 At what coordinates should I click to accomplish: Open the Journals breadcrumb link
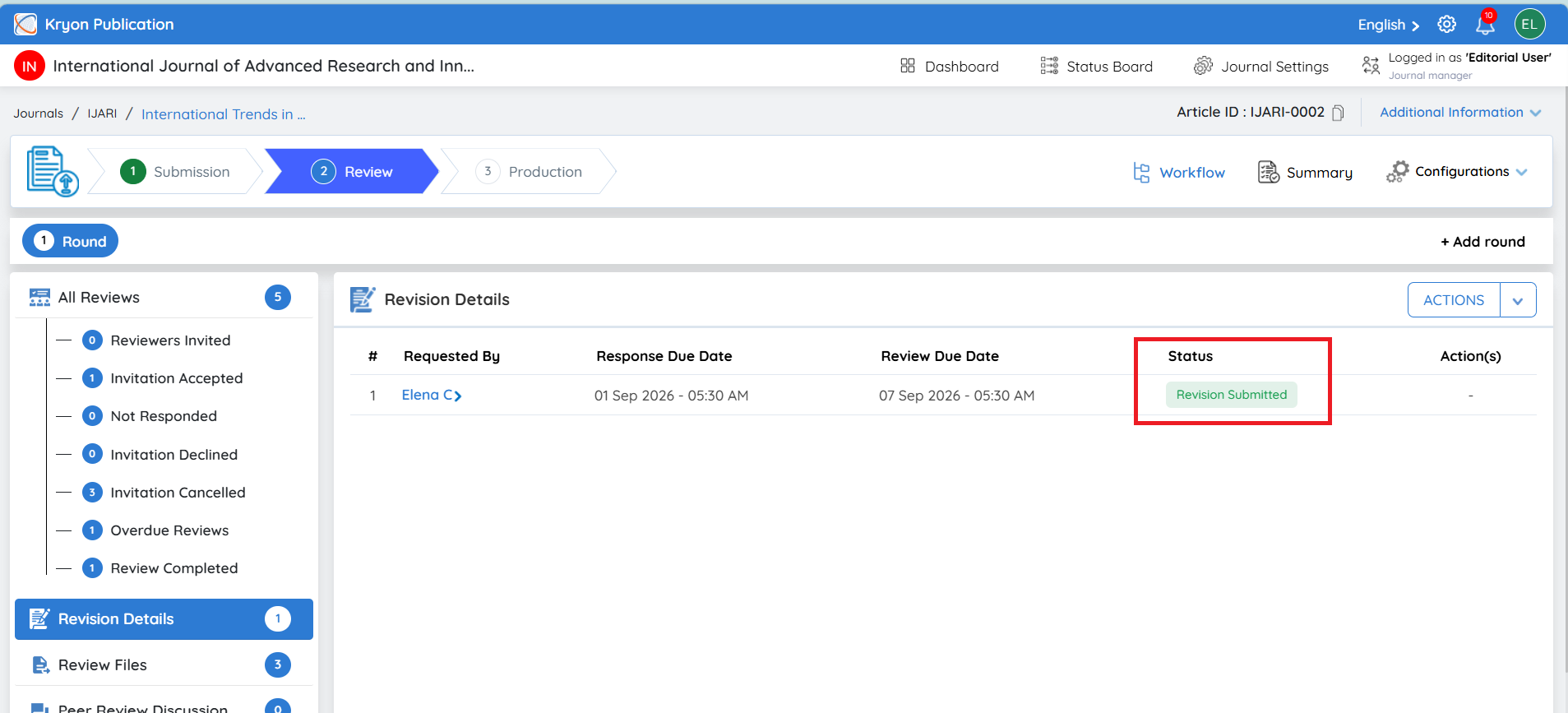tap(38, 113)
